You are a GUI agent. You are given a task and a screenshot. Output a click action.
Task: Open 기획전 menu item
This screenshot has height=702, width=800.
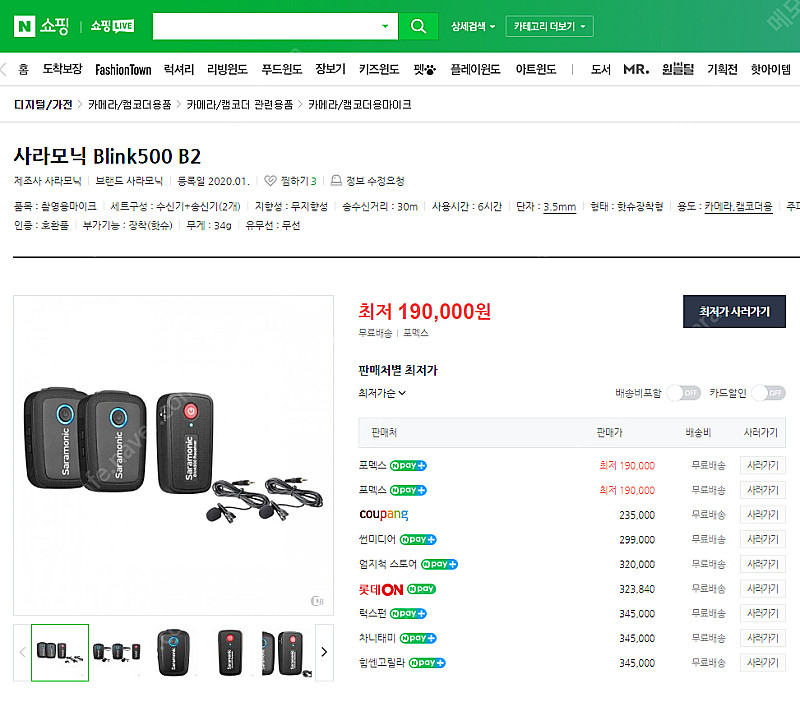point(722,69)
